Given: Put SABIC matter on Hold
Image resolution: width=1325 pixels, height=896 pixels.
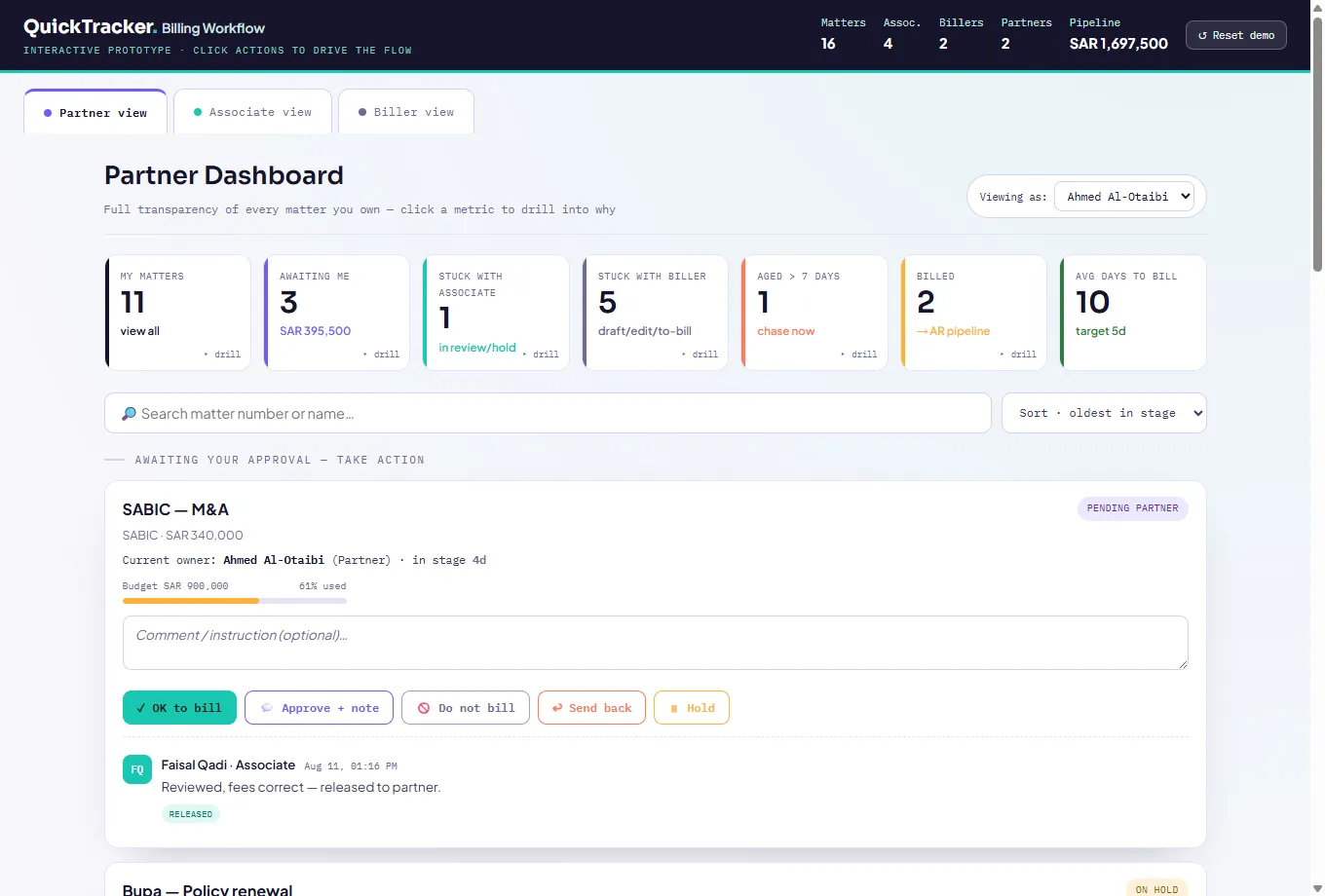Looking at the screenshot, I should [692, 708].
